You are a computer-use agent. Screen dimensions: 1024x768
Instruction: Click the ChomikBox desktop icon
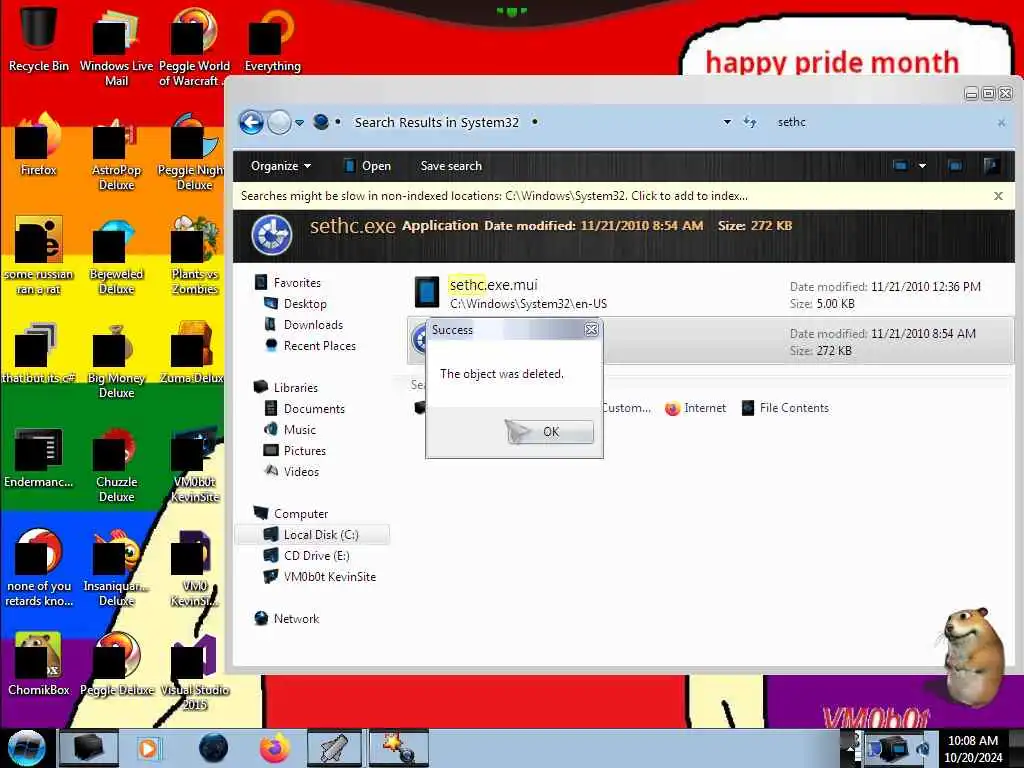point(39,664)
